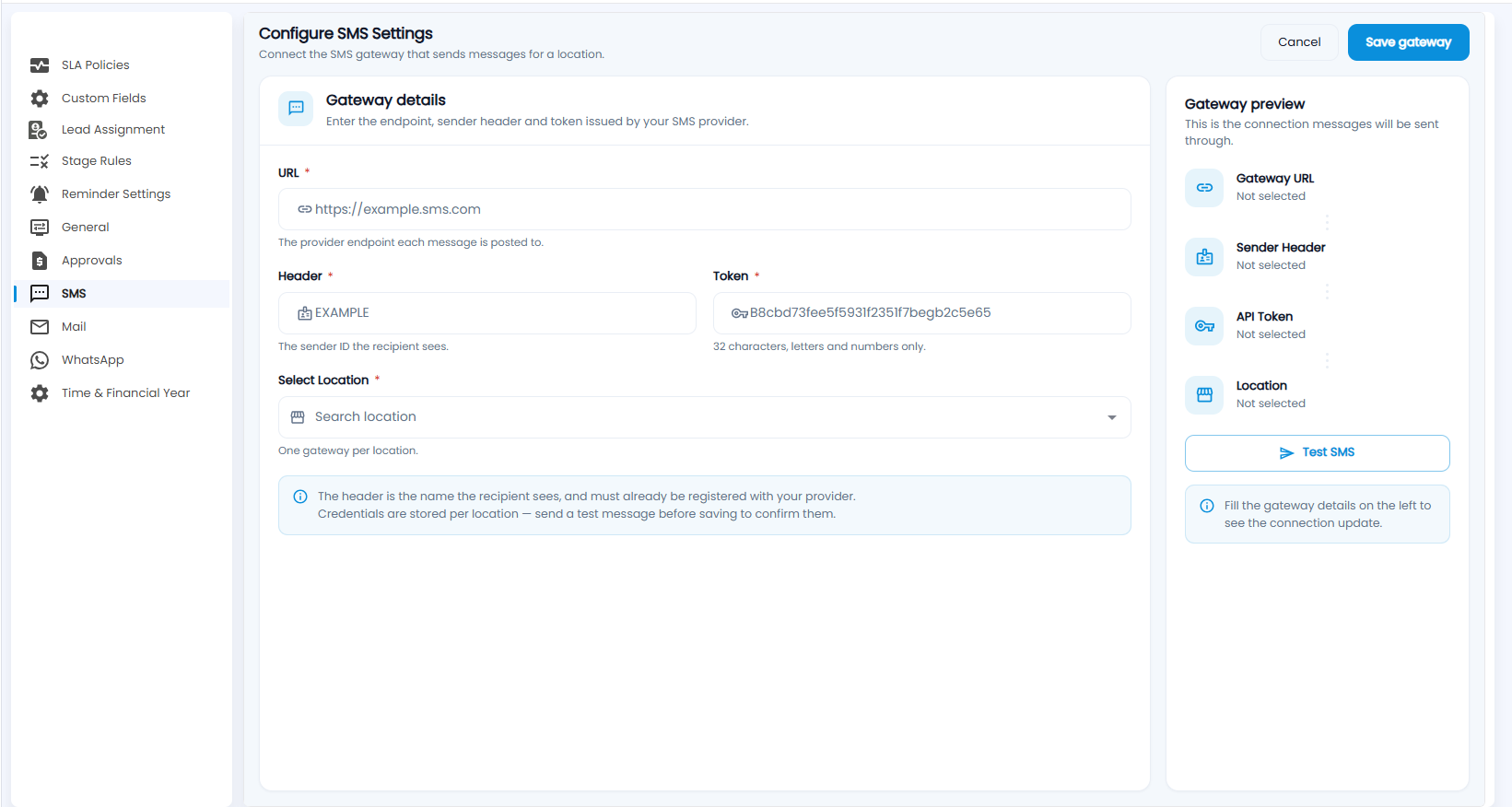Viewport: 1512px width, 807px height.
Task: Open Reminder Settings page
Action: tap(116, 194)
